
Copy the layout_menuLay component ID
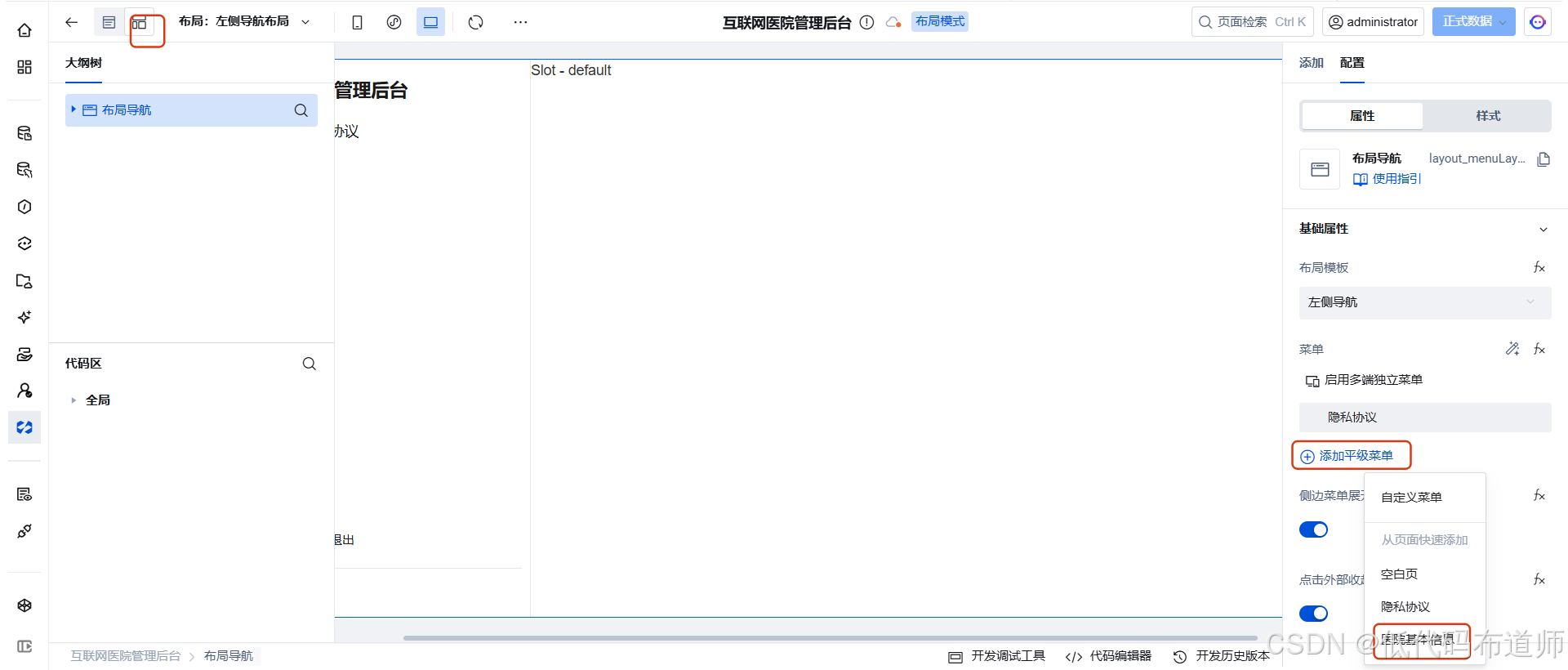tap(1543, 159)
